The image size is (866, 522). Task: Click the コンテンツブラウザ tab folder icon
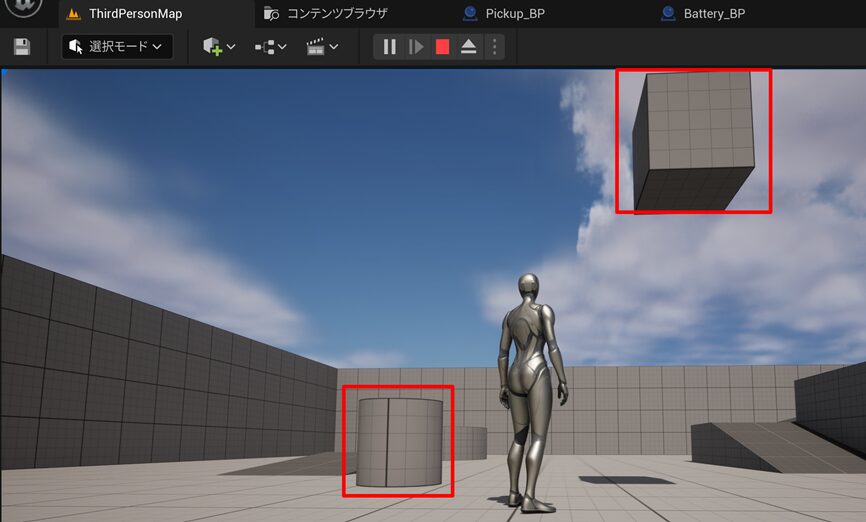tap(271, 14)
